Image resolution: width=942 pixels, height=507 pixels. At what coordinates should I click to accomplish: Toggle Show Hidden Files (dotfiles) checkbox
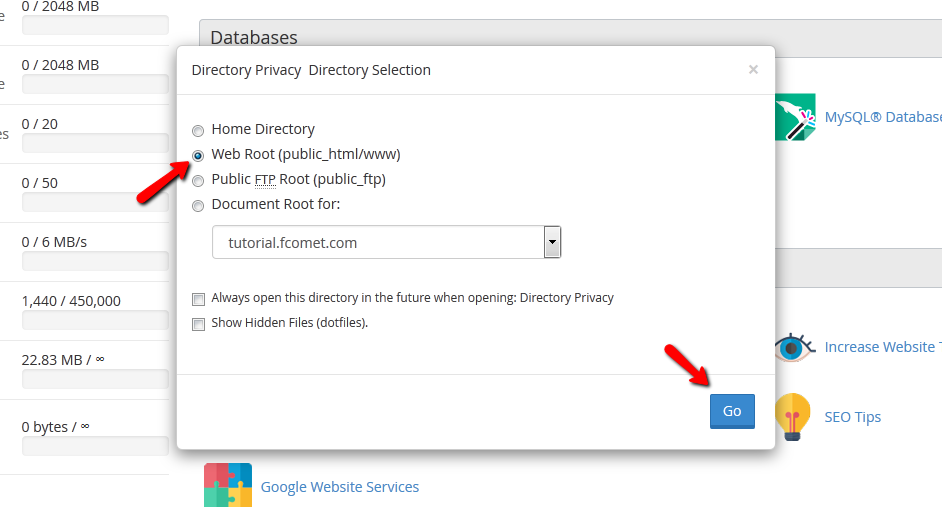click(198, 323)
